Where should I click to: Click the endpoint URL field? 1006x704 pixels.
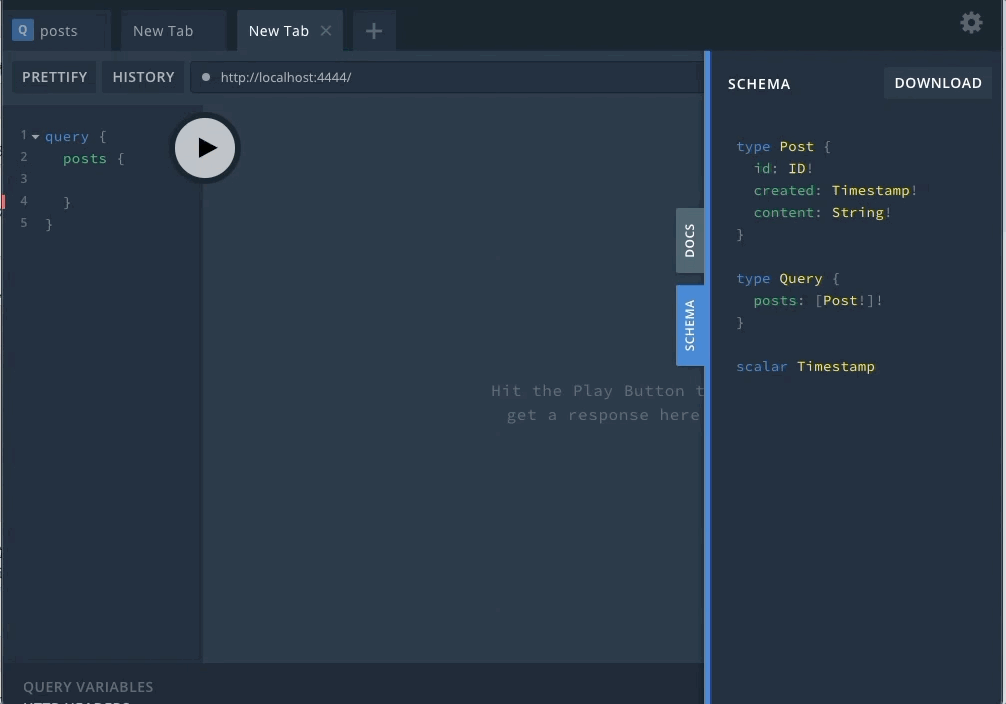[x=447, y=77]
